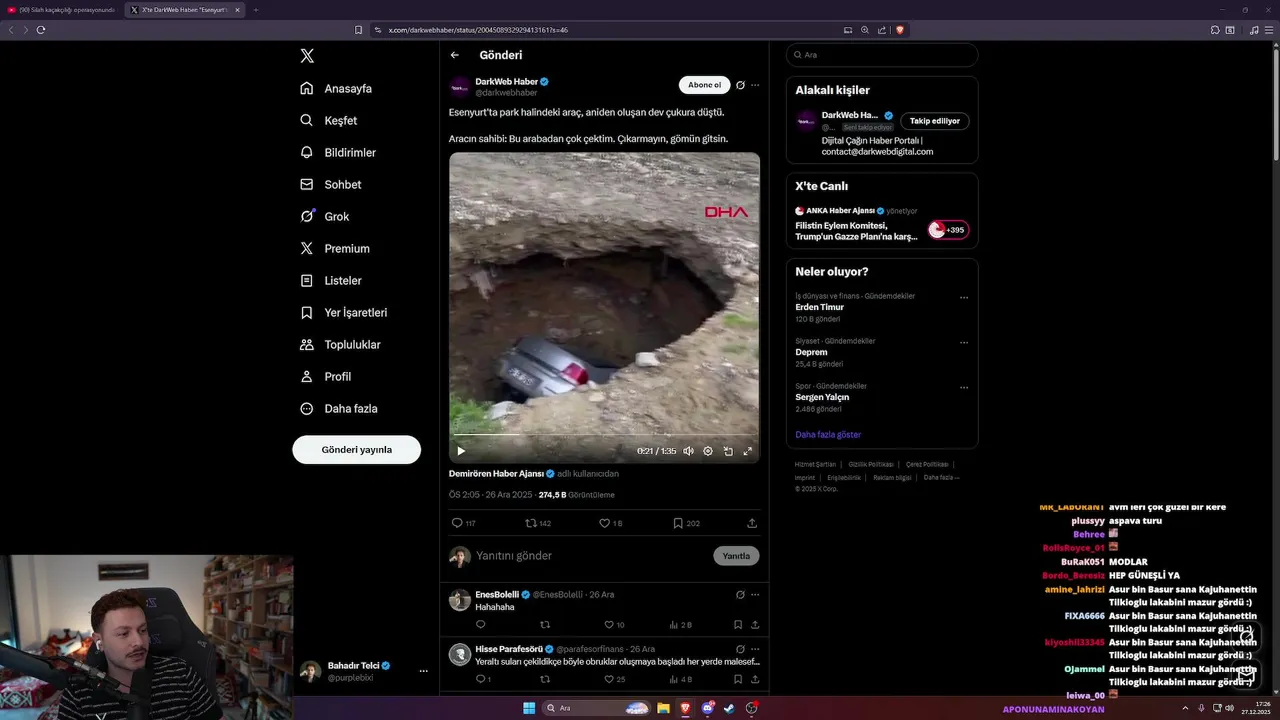Open a new browser tab
The image size is (1280, 720).
(x=255, y=10)
